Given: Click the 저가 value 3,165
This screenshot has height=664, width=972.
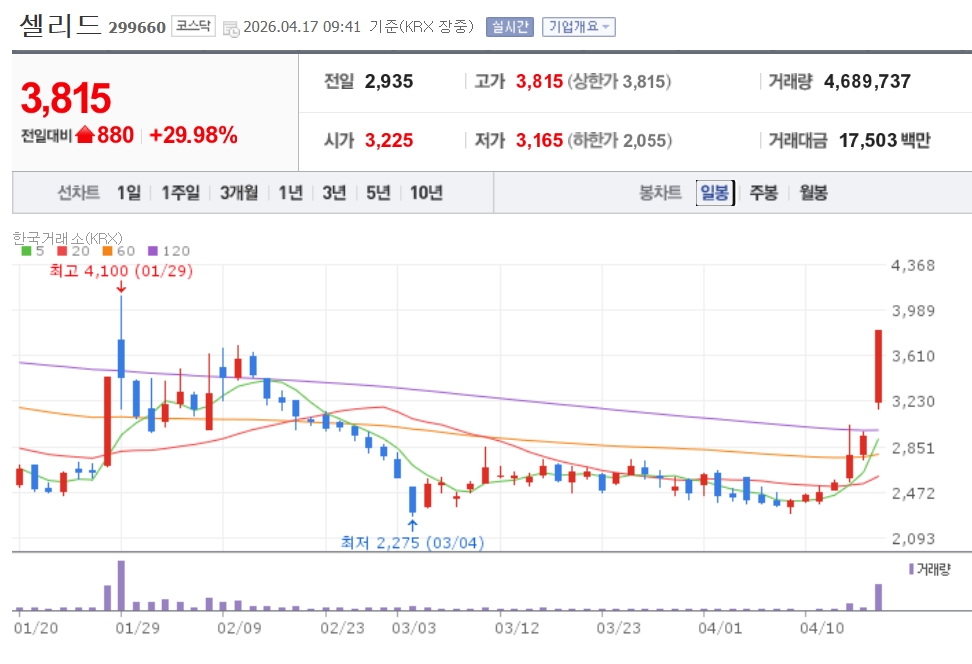Looking at the screenshot, I should coord(539,140).
